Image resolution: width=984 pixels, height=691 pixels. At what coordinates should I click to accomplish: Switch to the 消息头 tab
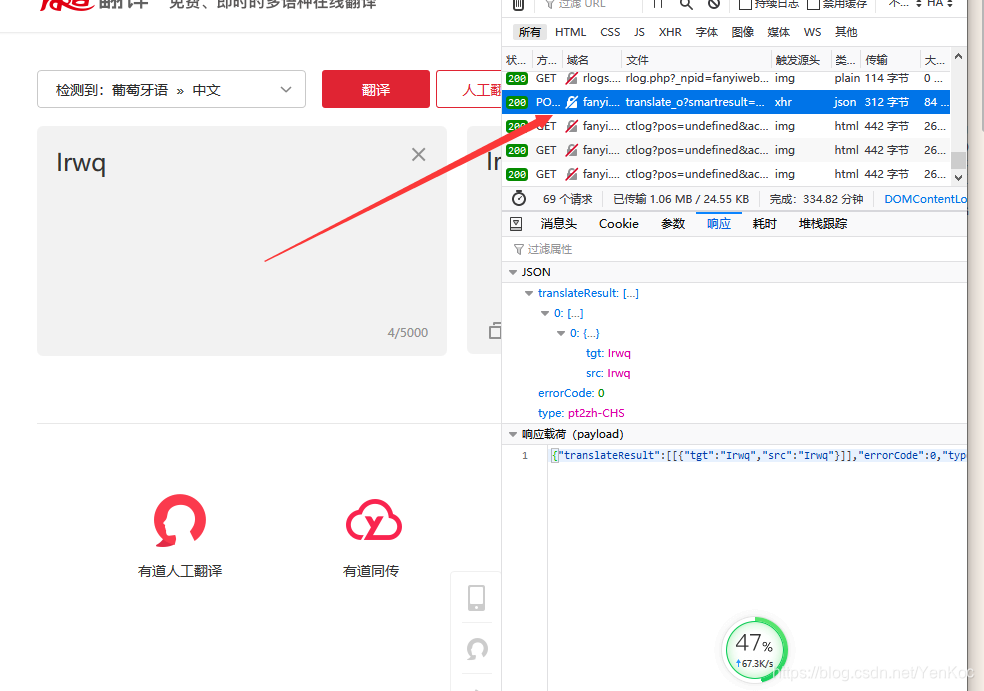coord(559,223)
